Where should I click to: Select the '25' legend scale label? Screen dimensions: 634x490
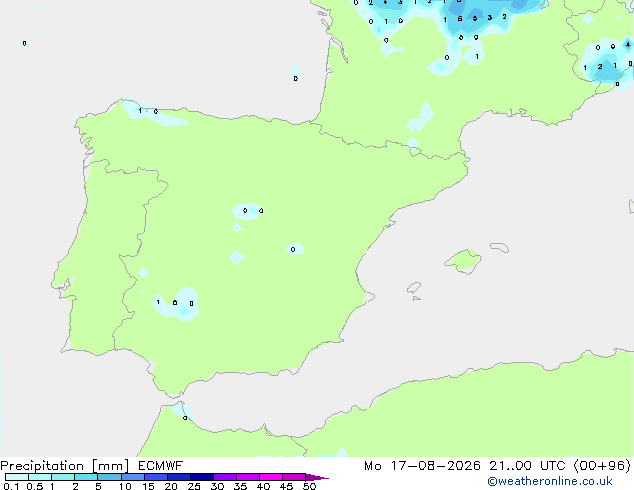(194, 486)
